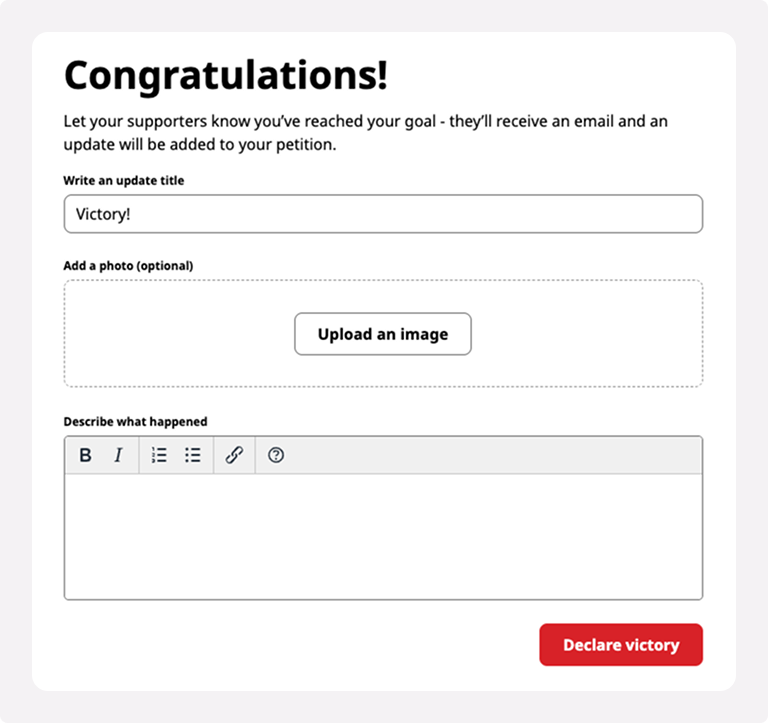Click the Write an update title label
Viewport: 768px width, 723px height.
click(x=124, y=181)
